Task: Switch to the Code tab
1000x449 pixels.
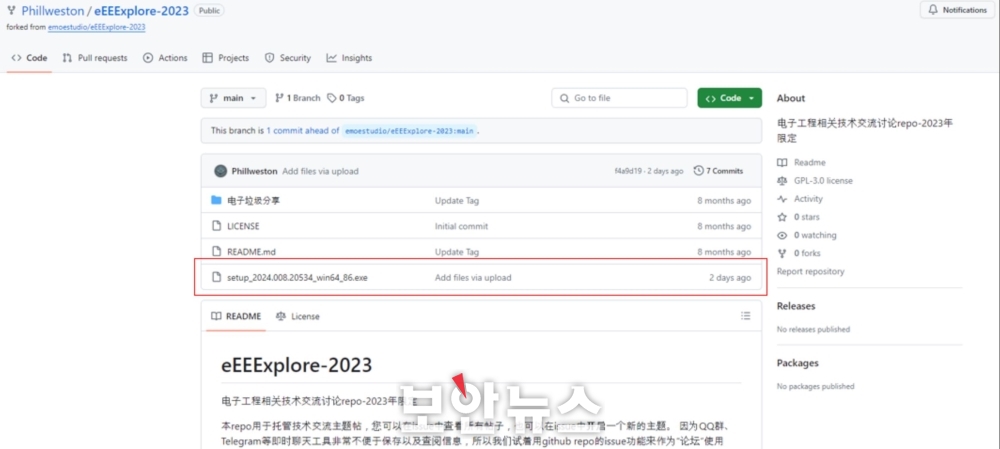Action: pyautogui.click(x=29, y=58)
